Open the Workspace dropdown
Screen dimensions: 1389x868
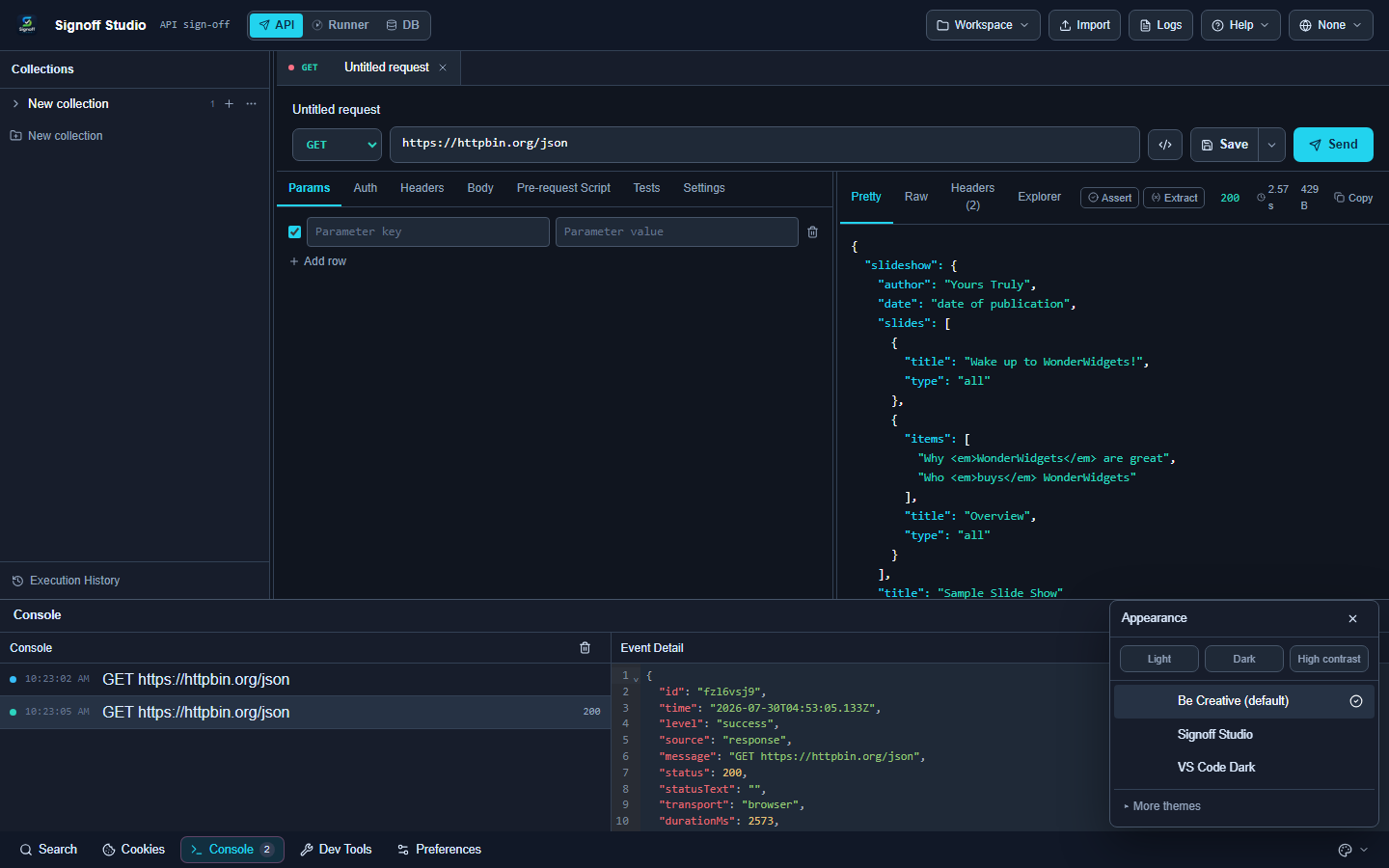(983, 25)
